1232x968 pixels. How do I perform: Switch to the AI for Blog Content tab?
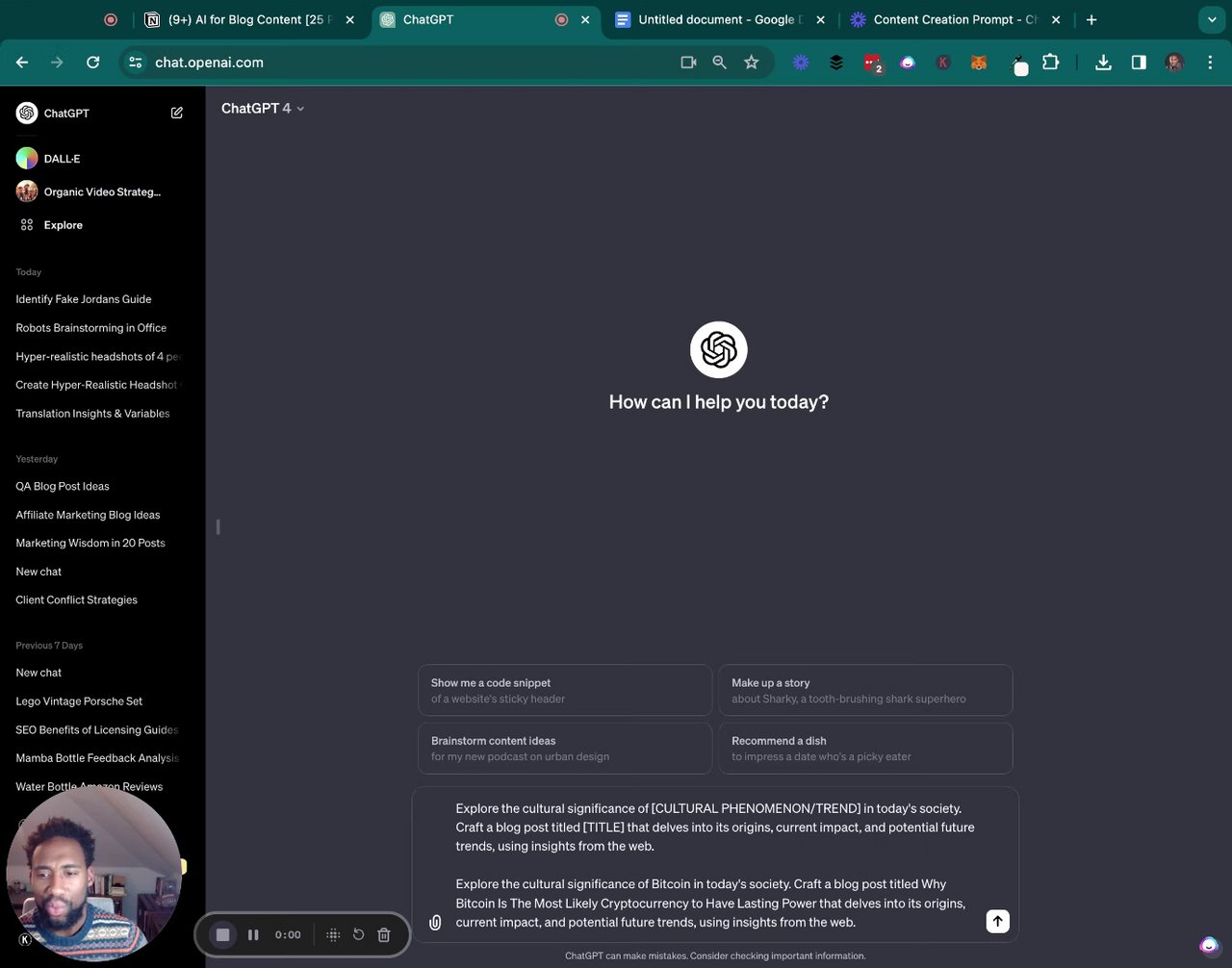click(x=249, y=19)
